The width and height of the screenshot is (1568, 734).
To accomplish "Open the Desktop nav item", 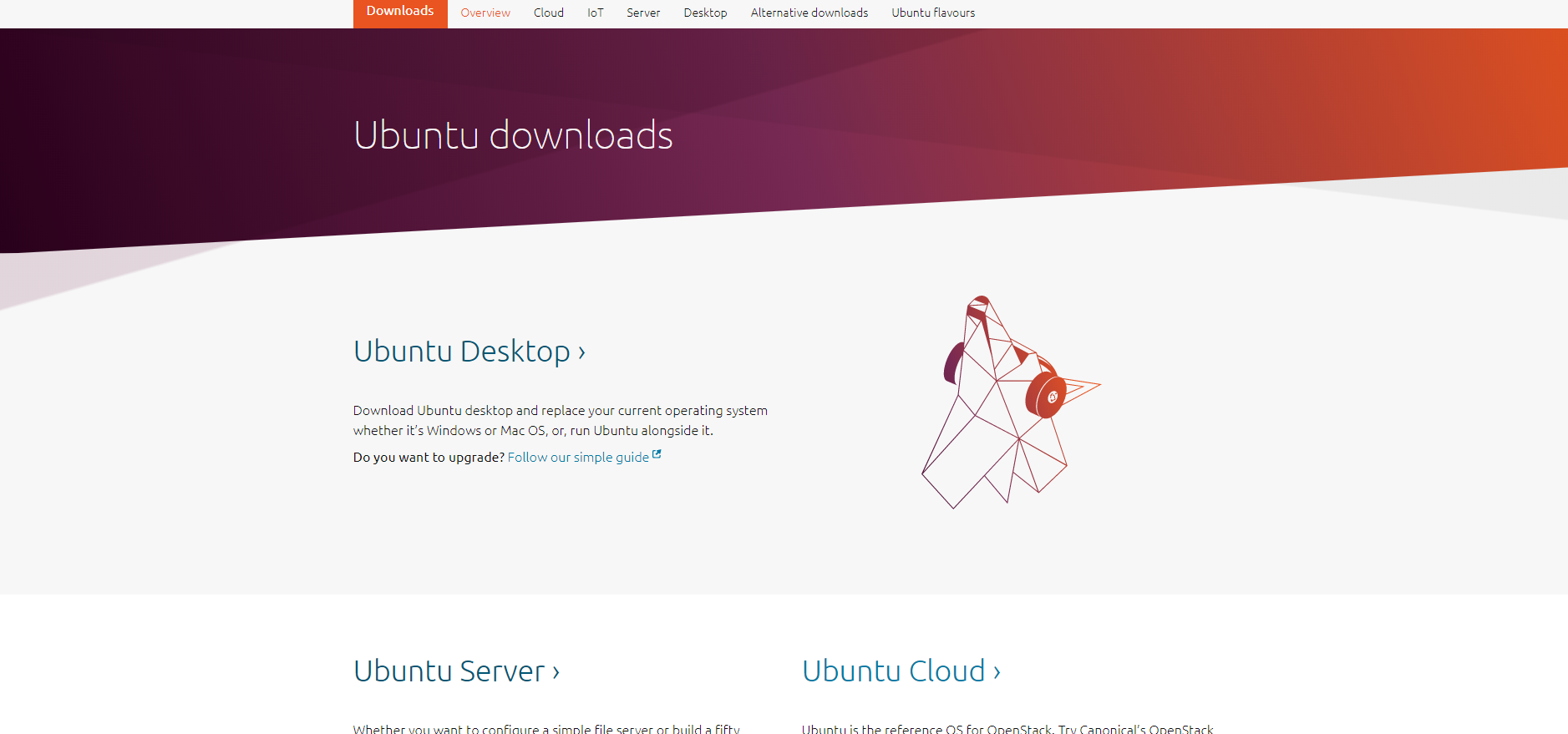I will point(705,13).
